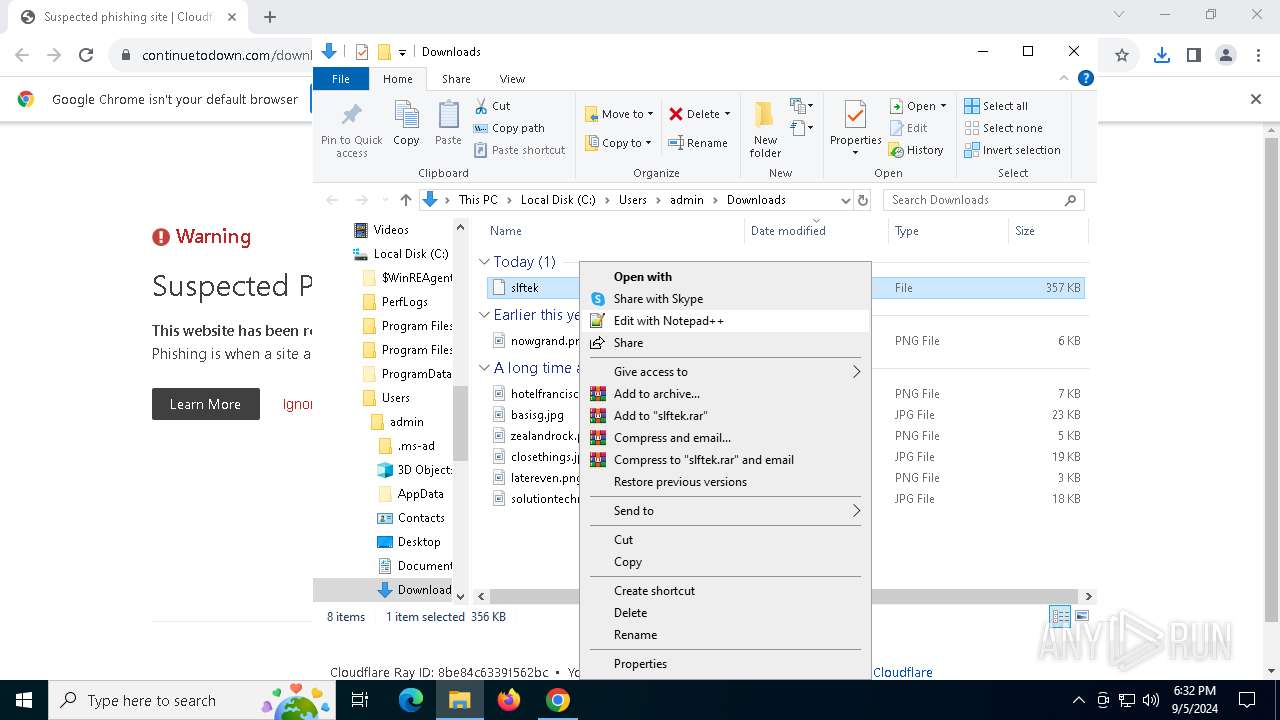Open Microsoft Edge from the taskbar
1280x720 pixels.
[411, 700]
